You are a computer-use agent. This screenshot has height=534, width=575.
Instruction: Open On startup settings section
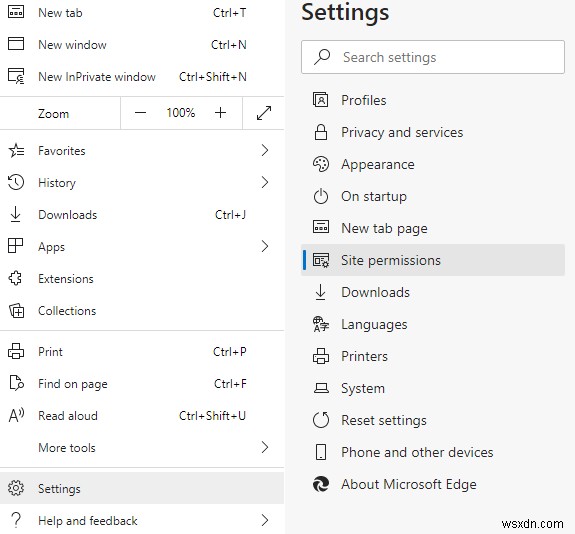click(x=433, y=196)
